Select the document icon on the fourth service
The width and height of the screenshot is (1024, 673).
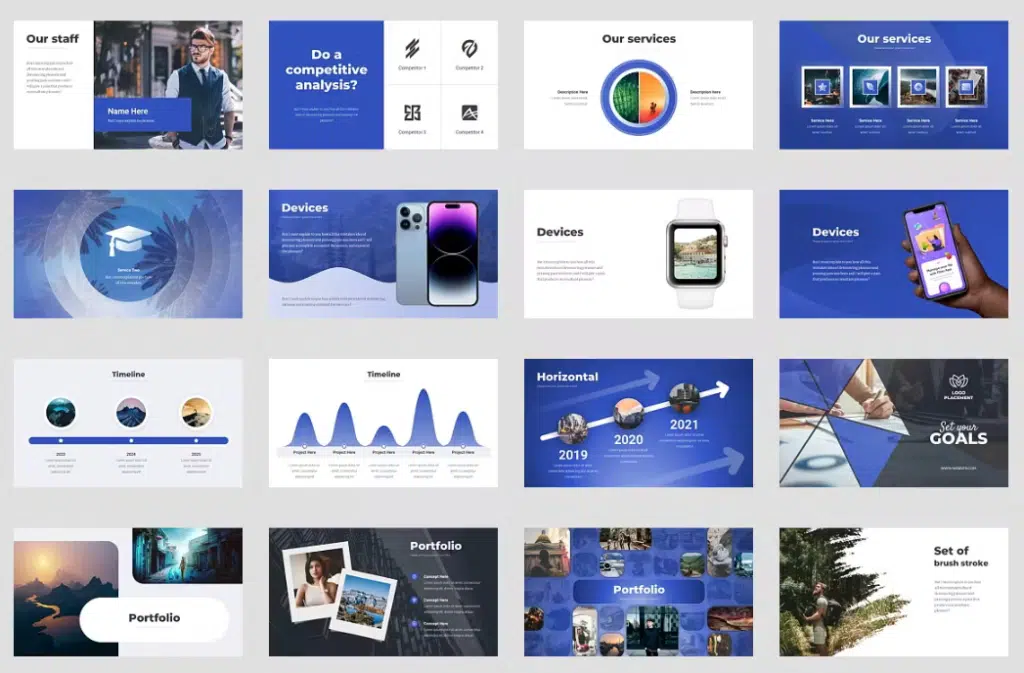click(966, 87)
